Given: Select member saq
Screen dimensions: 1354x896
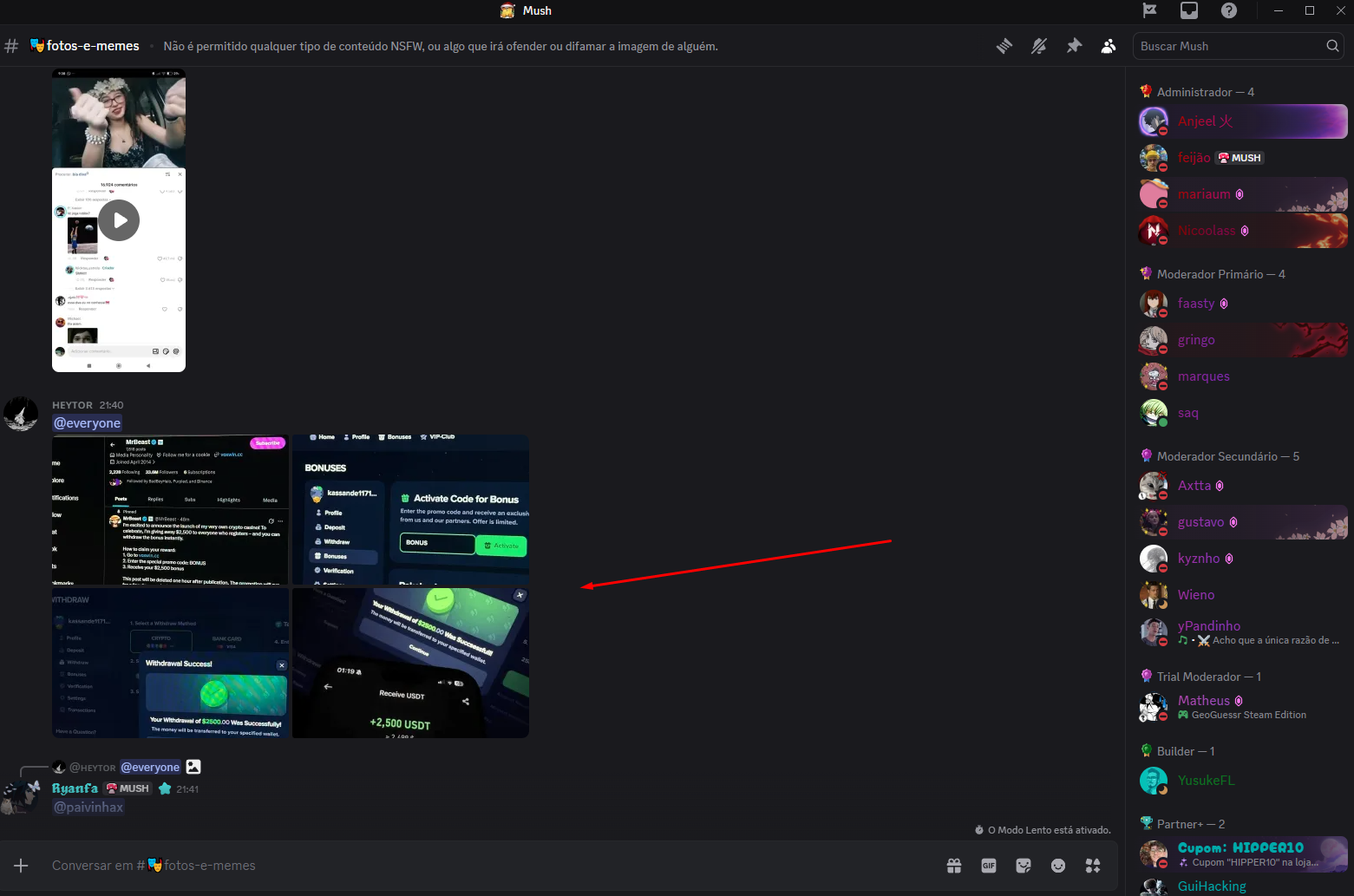Looking at the screenshot, I should point(1242,413).
